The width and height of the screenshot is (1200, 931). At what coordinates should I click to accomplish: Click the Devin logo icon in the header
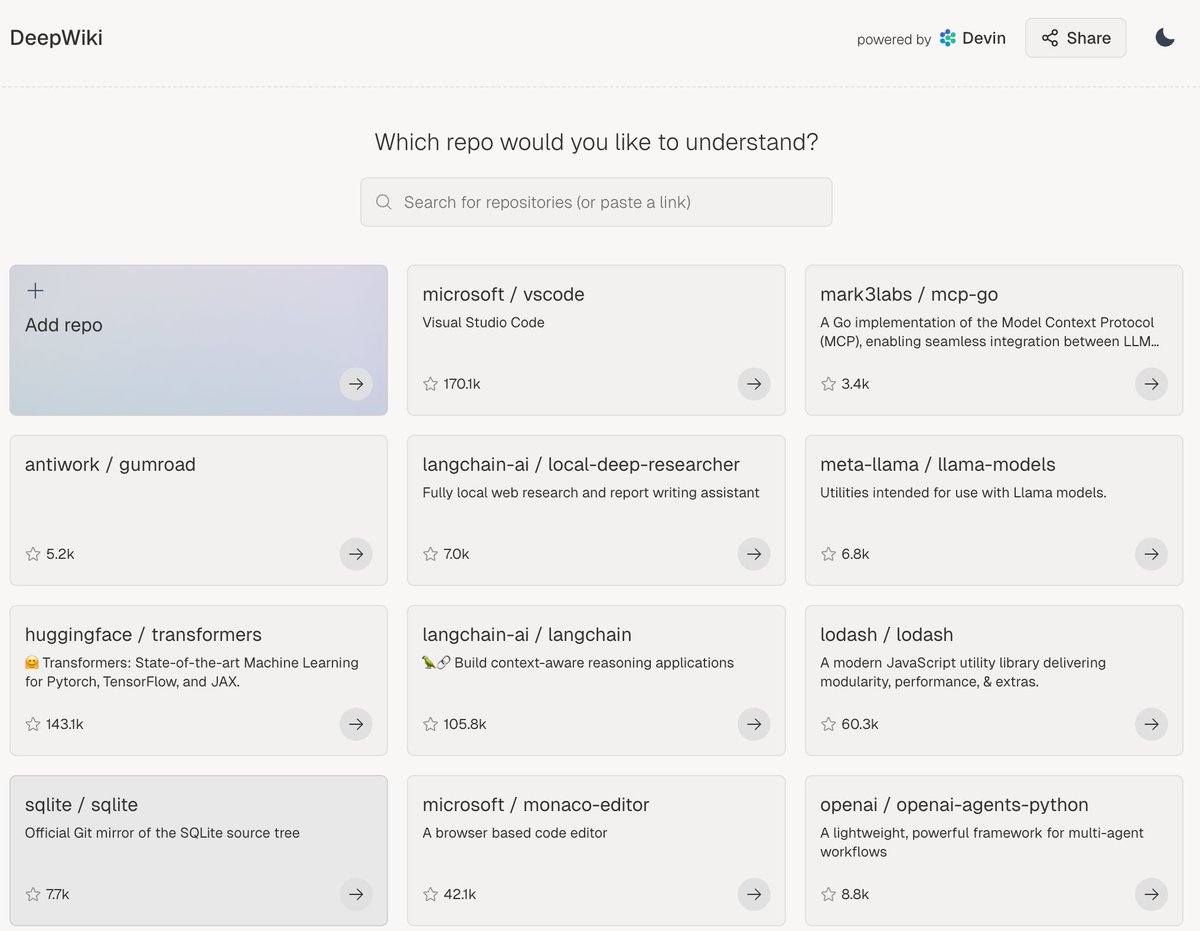pos(948,38)
